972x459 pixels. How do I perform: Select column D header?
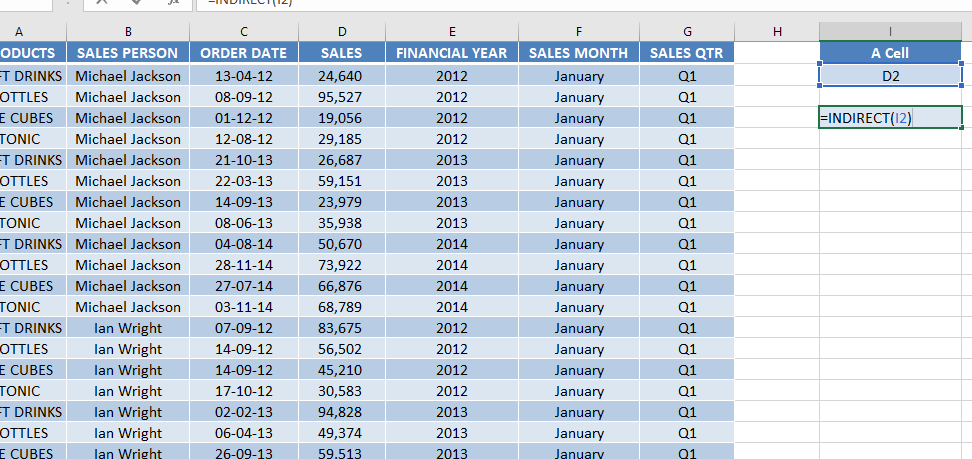click(x=342, y=32)
